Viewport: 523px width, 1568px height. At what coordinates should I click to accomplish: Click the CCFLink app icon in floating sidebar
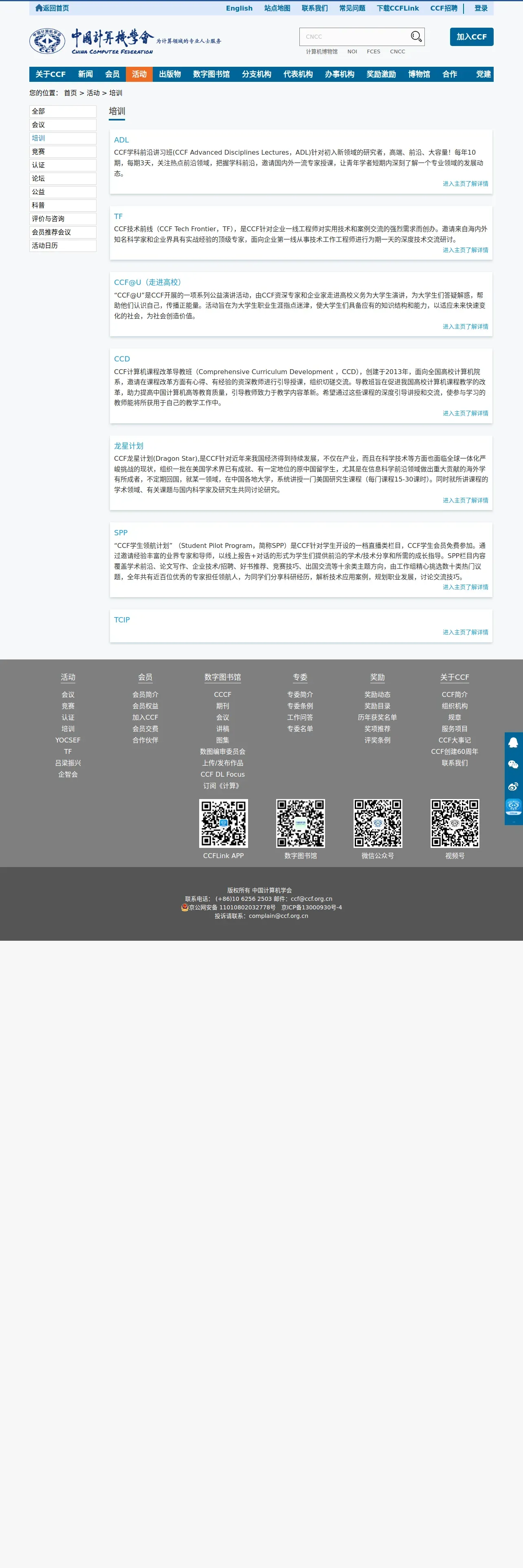[513, 807]
